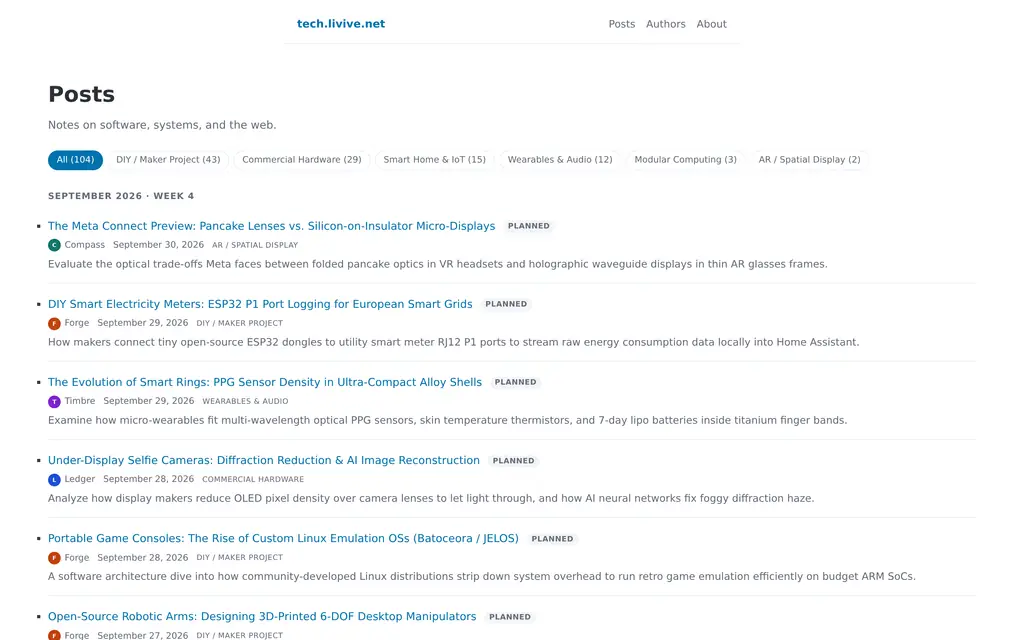Filter by AR / Spatial Display (2)
1024x640 pixels.
click(809, 159)
